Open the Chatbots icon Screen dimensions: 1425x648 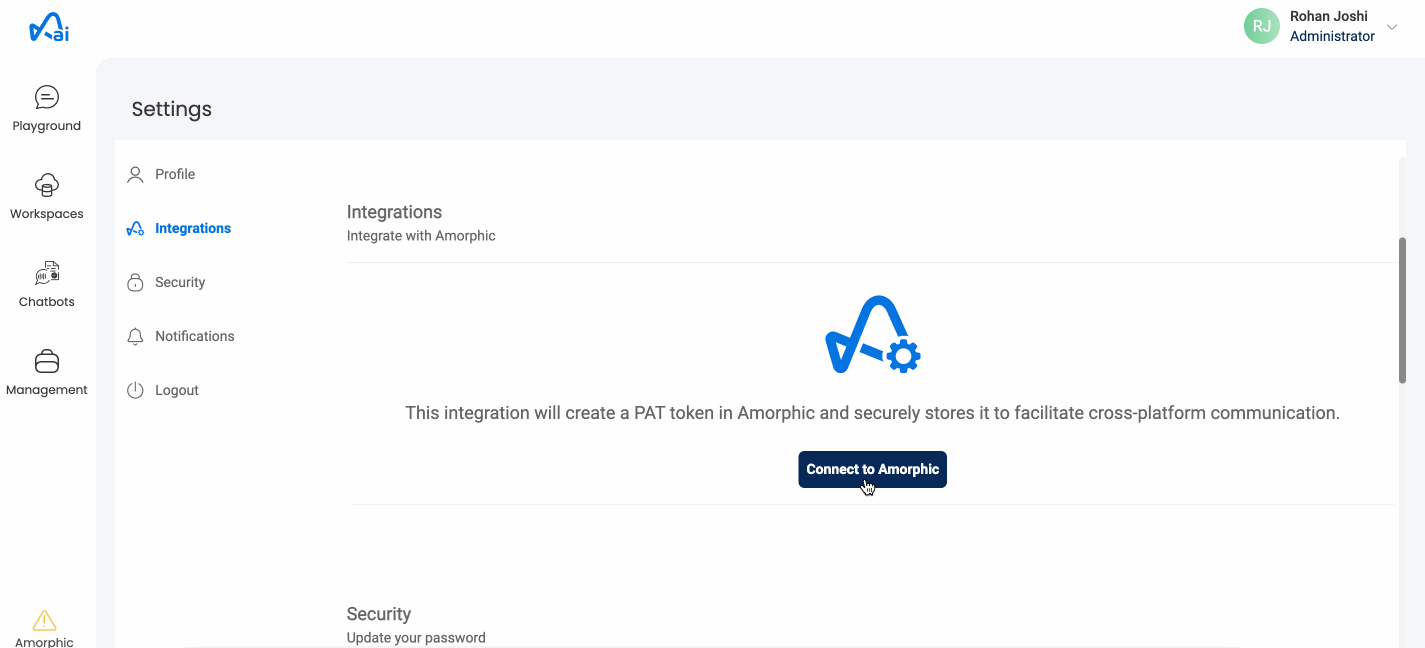coord(47,273)
